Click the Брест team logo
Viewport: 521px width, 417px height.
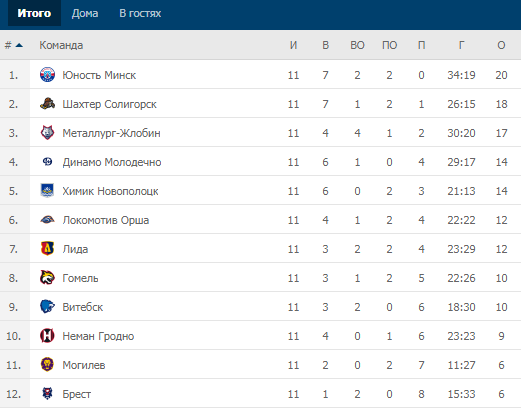[47, 394]
